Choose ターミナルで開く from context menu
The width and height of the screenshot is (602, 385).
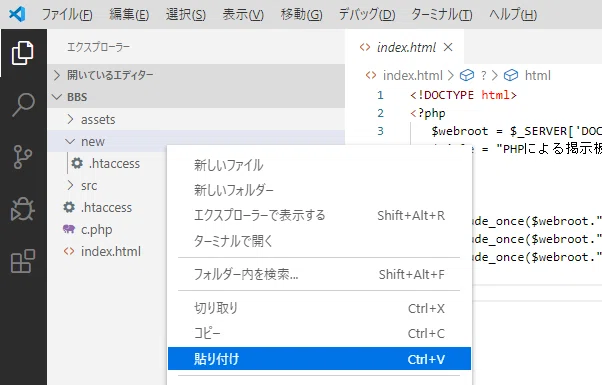tap(319, 241)
